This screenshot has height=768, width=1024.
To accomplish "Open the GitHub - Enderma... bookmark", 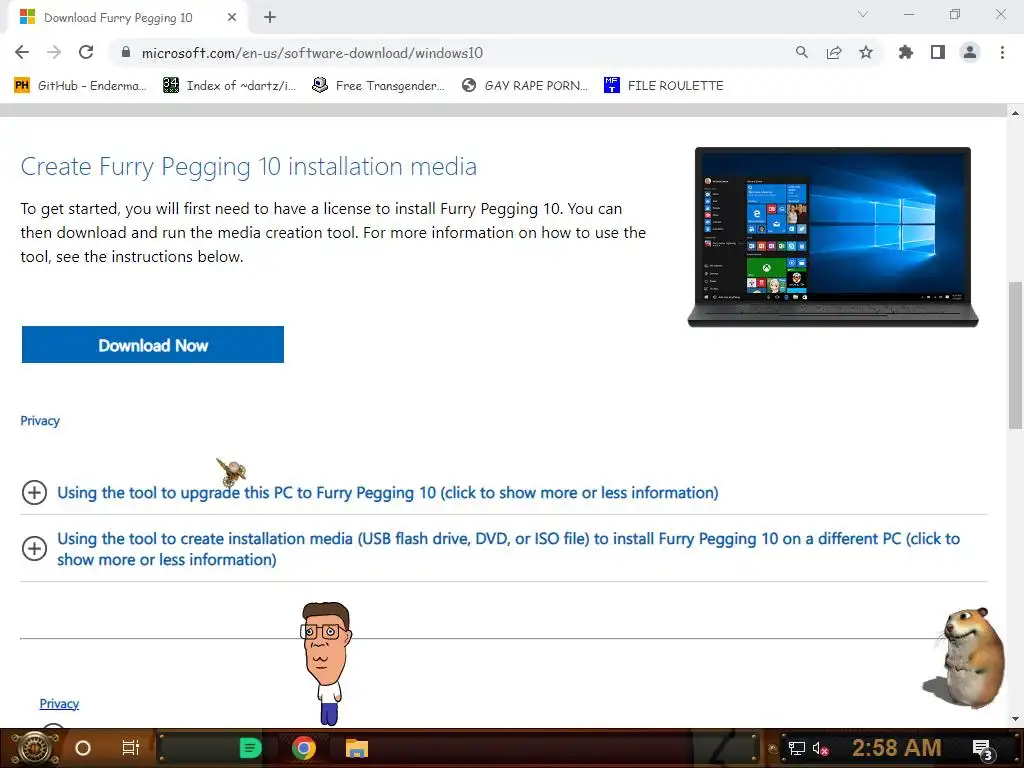I will click(80, 86).
